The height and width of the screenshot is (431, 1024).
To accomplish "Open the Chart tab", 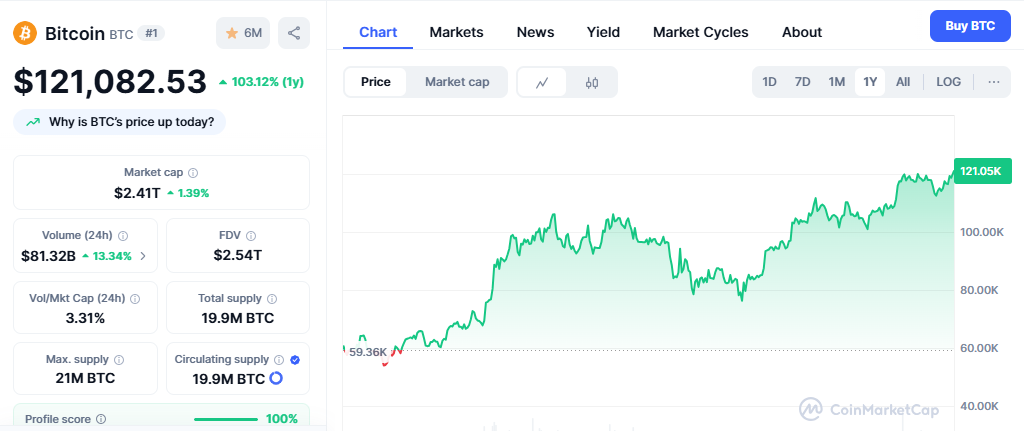I will point(378,32).
